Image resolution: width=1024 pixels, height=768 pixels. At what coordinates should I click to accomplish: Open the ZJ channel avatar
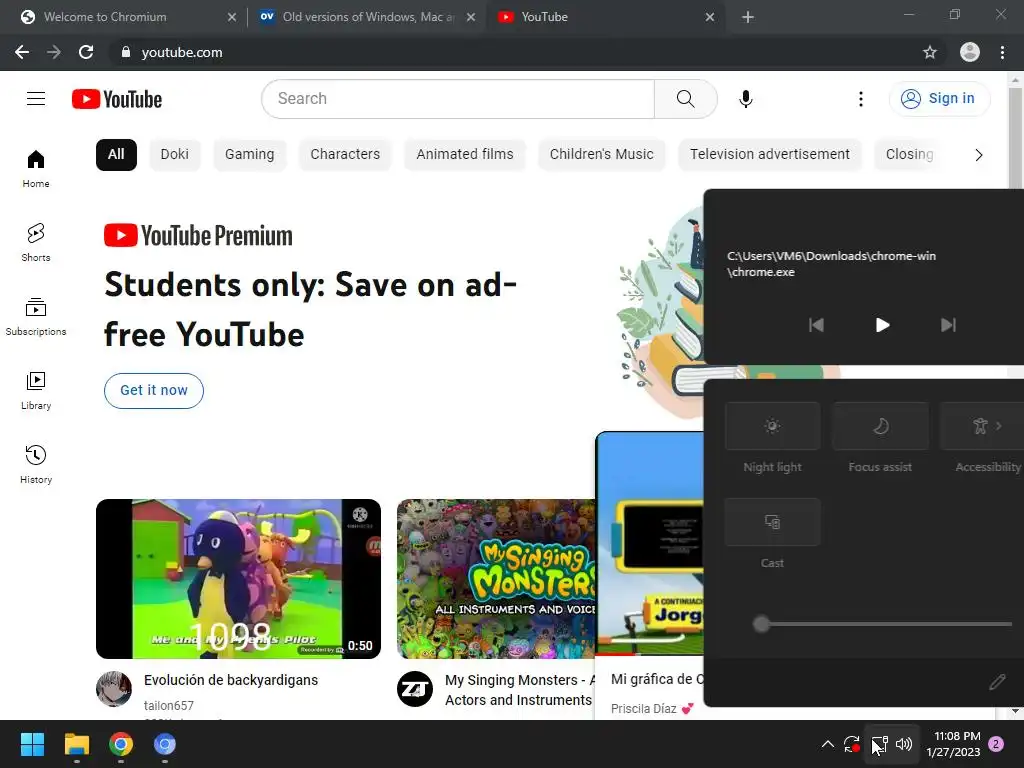(x=415, y=689)
